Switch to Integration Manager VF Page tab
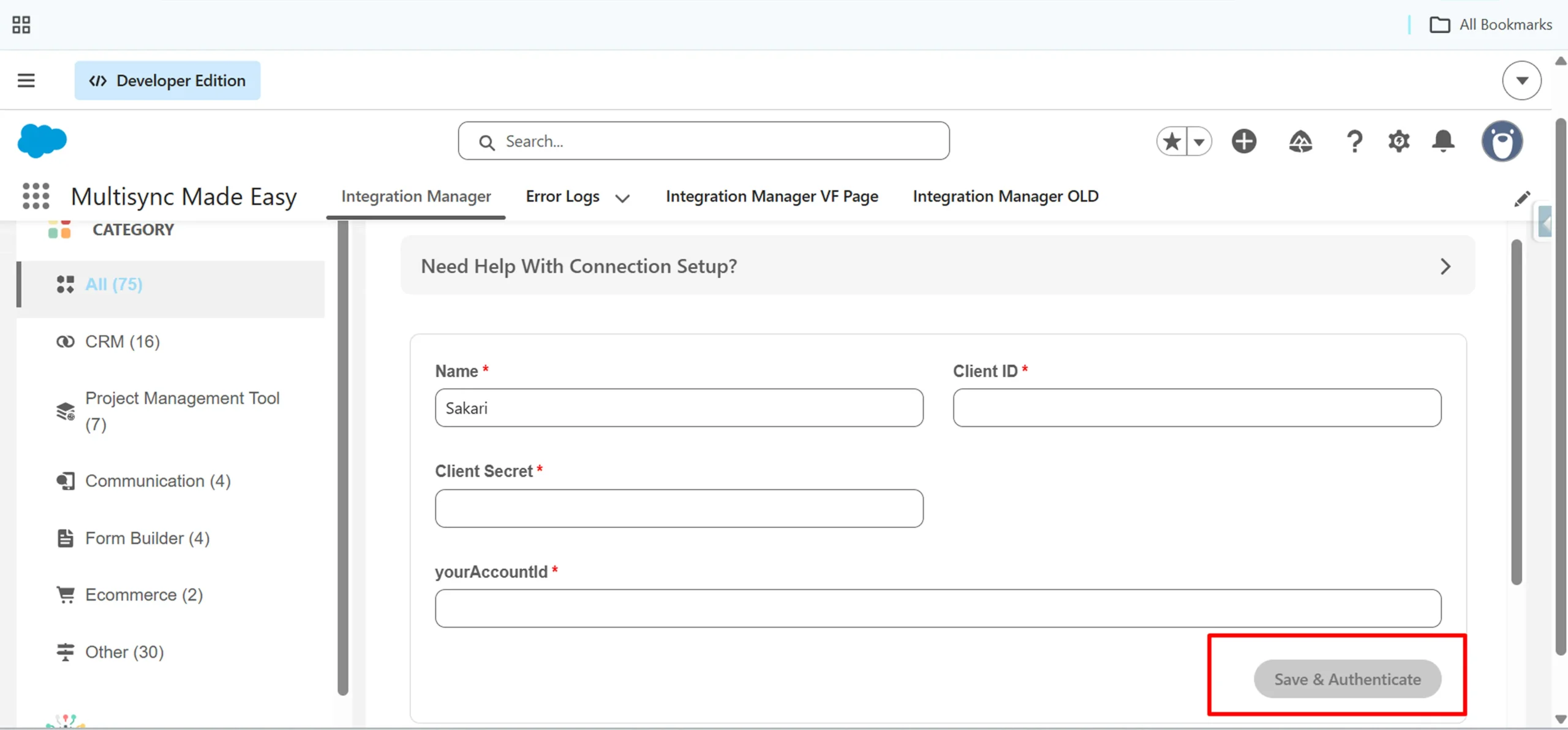The image size is (1568, 730). coord(772,196)
